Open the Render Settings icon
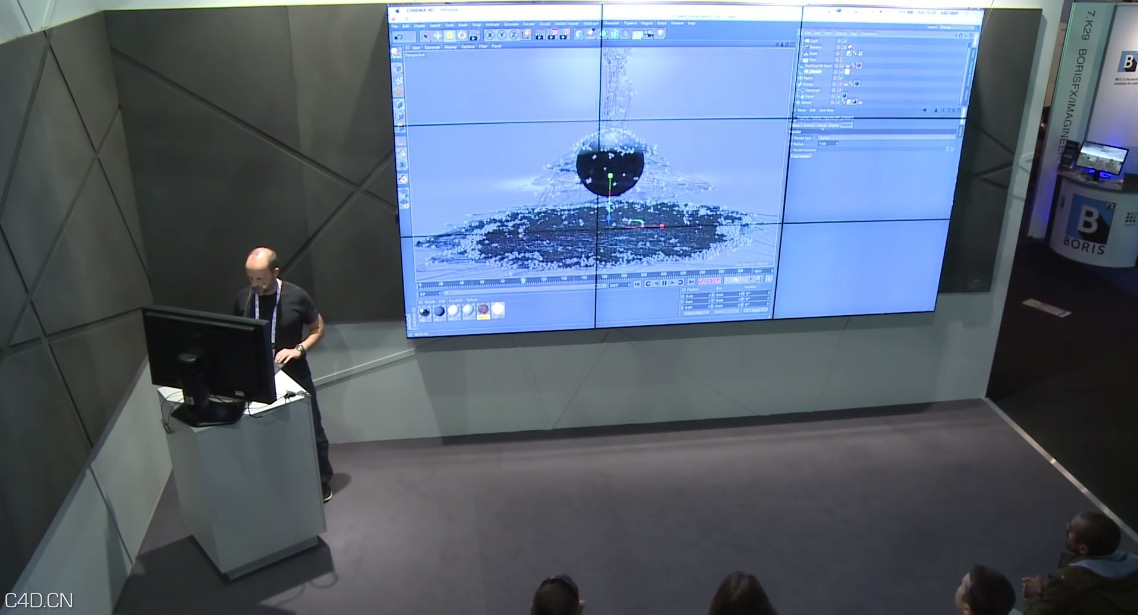 point(563,36)
